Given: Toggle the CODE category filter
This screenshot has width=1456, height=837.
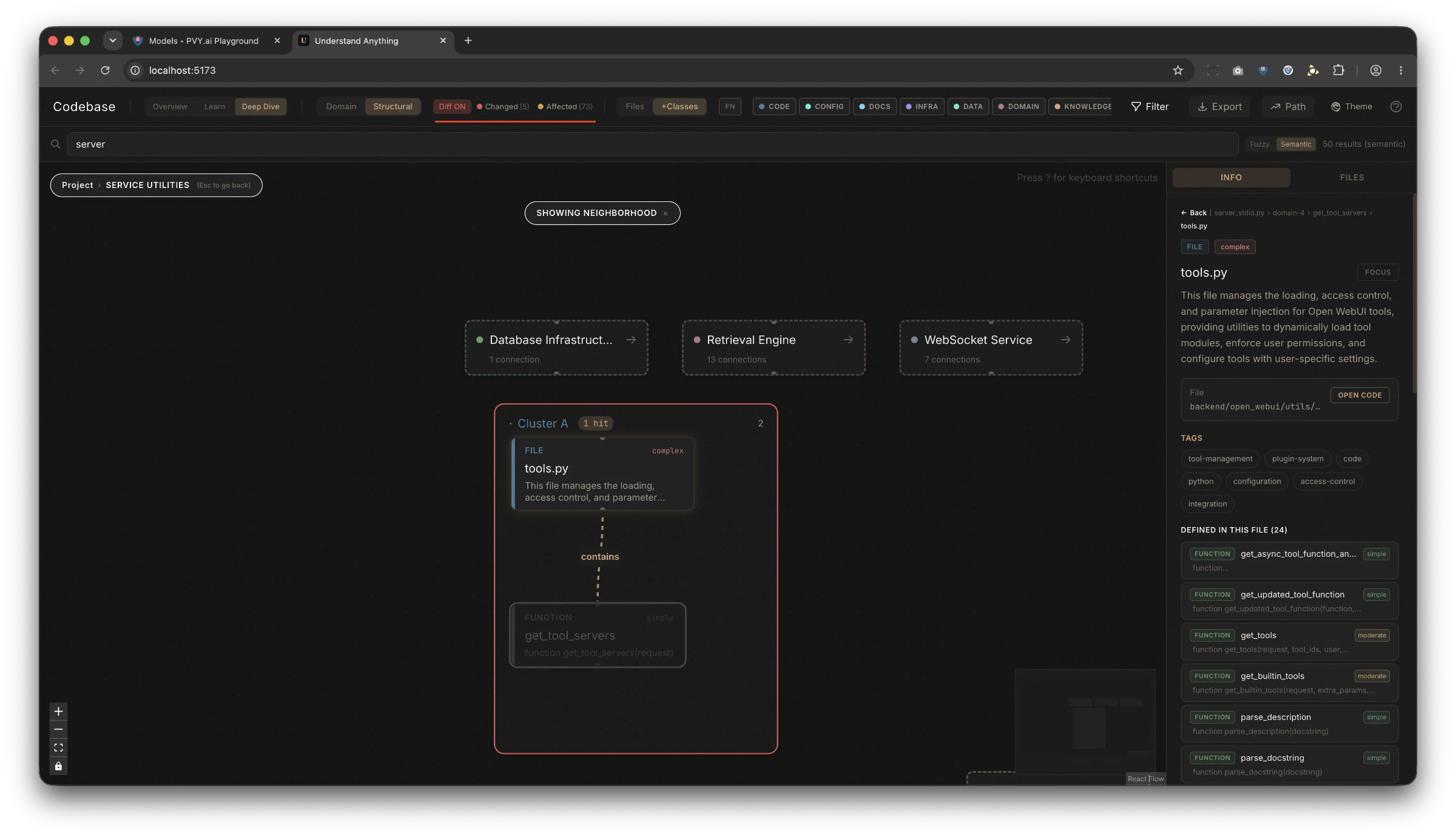Looking at the screenshot, I should pyautogui.click(x=774, y=107).
